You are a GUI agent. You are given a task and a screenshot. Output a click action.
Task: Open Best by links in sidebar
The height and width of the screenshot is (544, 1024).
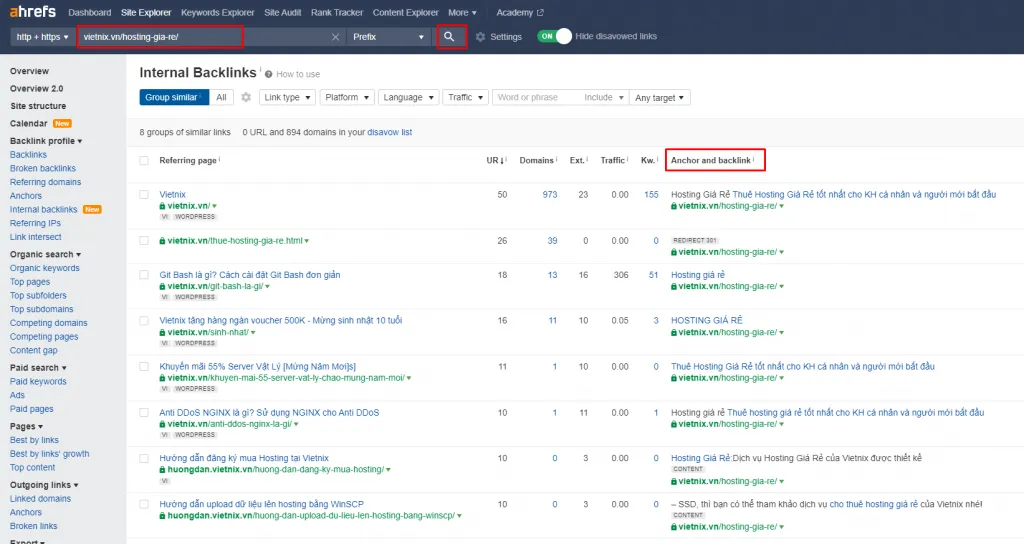(x=34, y=440)
